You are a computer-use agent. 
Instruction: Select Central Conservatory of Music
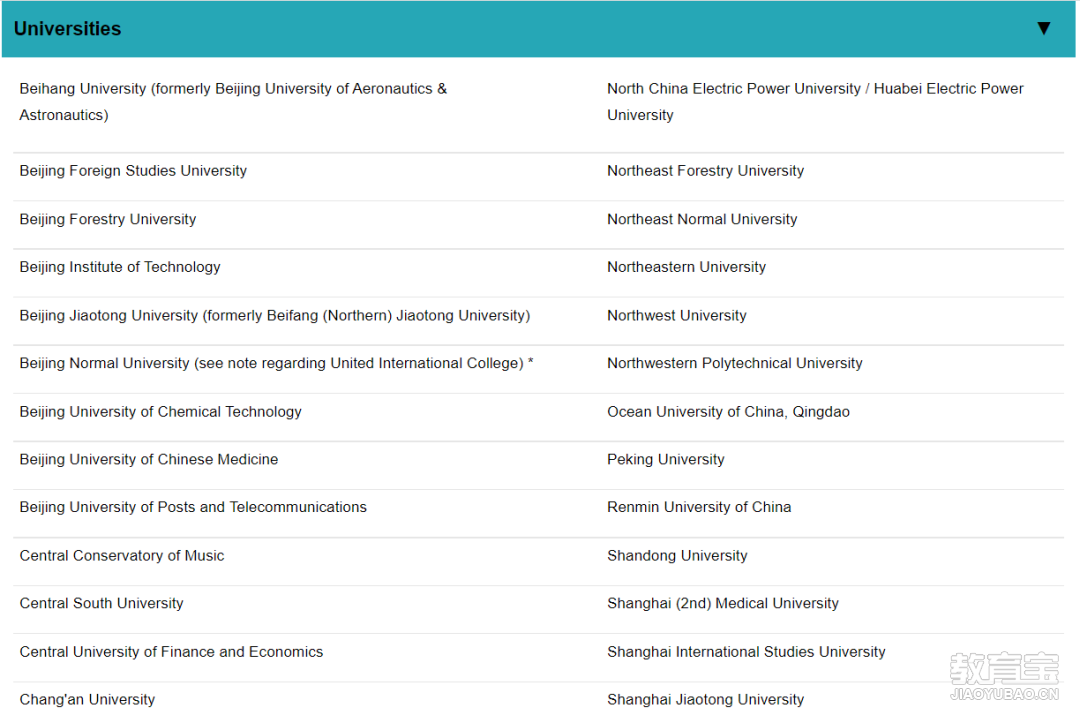coord(122,555)
